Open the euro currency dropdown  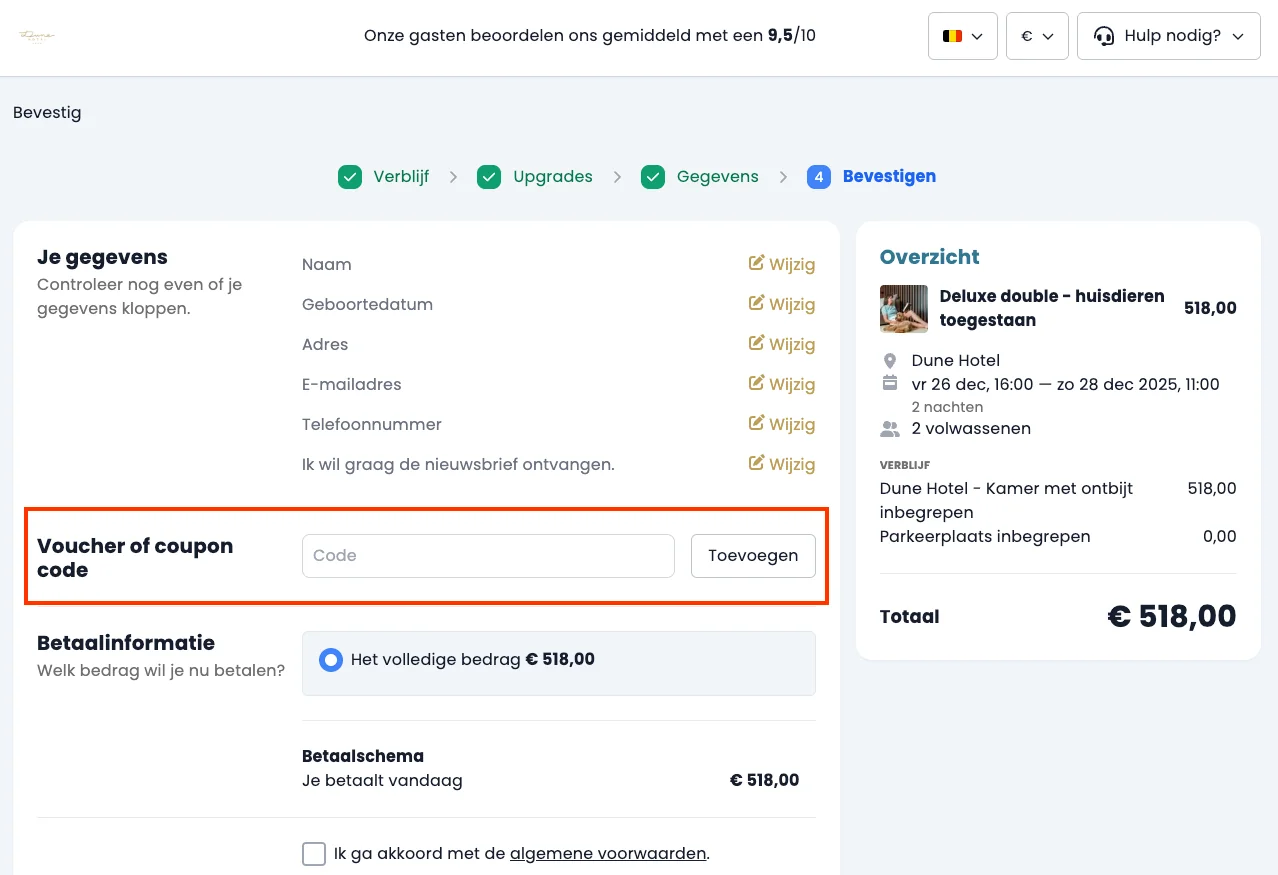[1037, 36]
